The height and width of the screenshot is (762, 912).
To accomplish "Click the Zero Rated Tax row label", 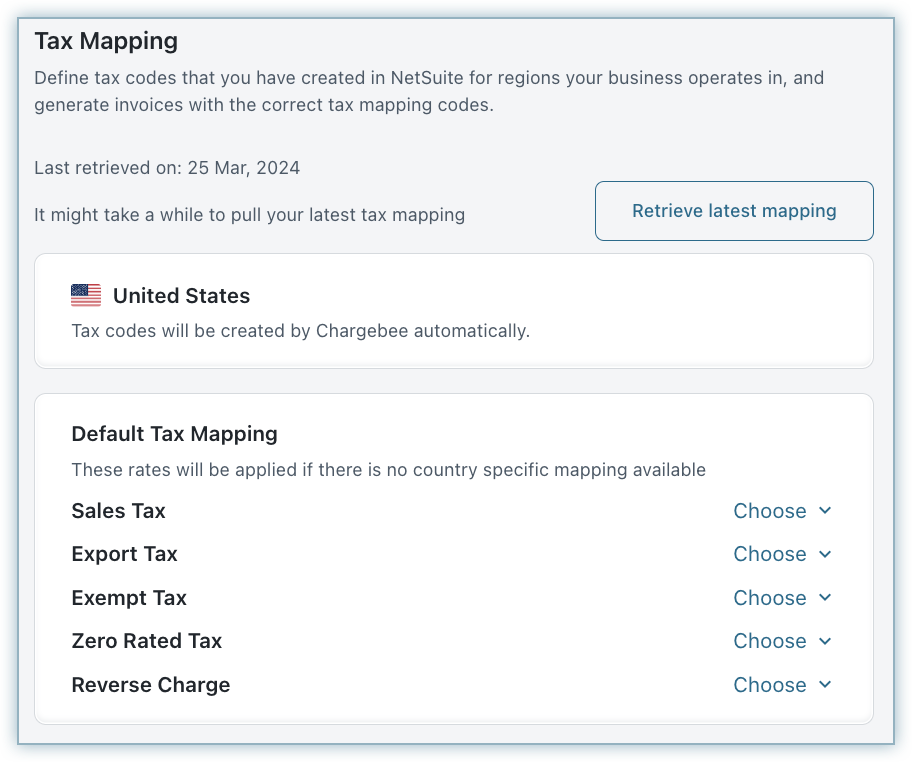I will tap(146, 641).
